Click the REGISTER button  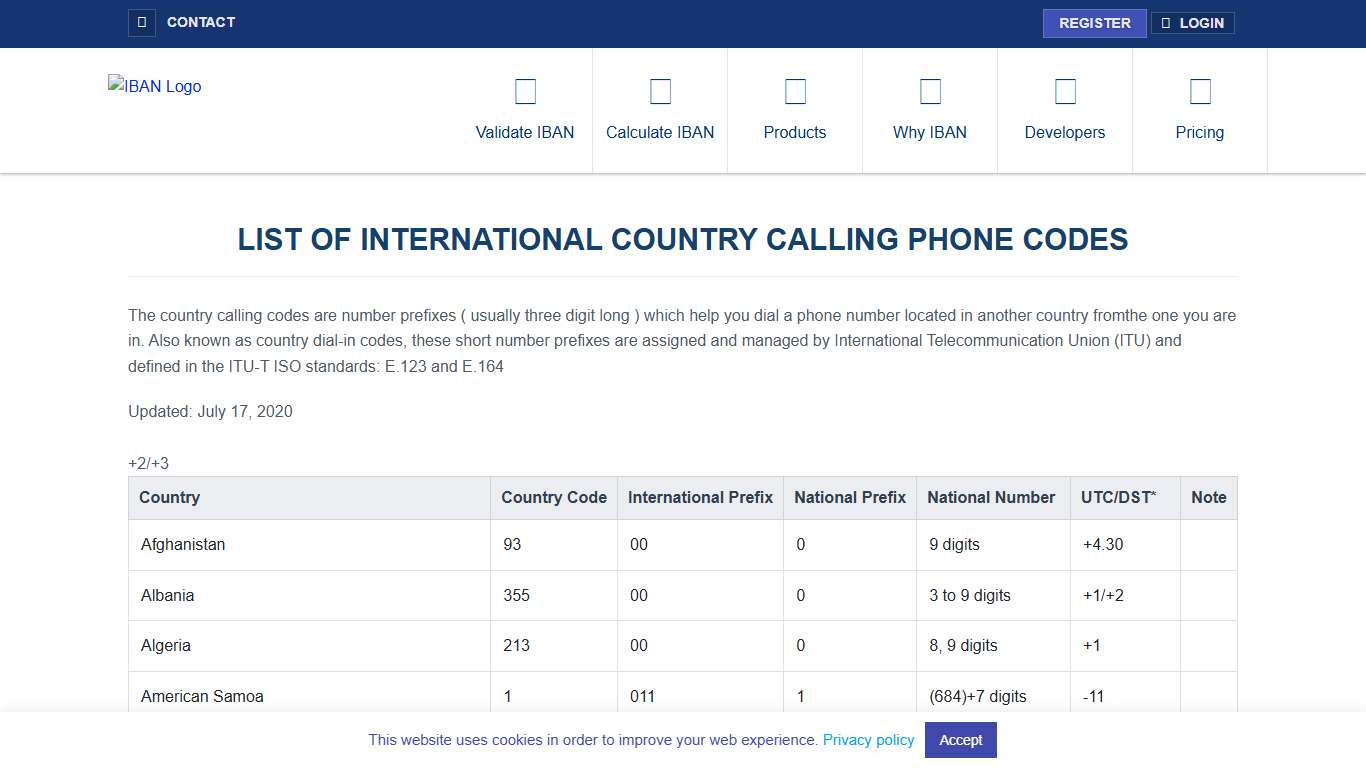coord(1094,22)
